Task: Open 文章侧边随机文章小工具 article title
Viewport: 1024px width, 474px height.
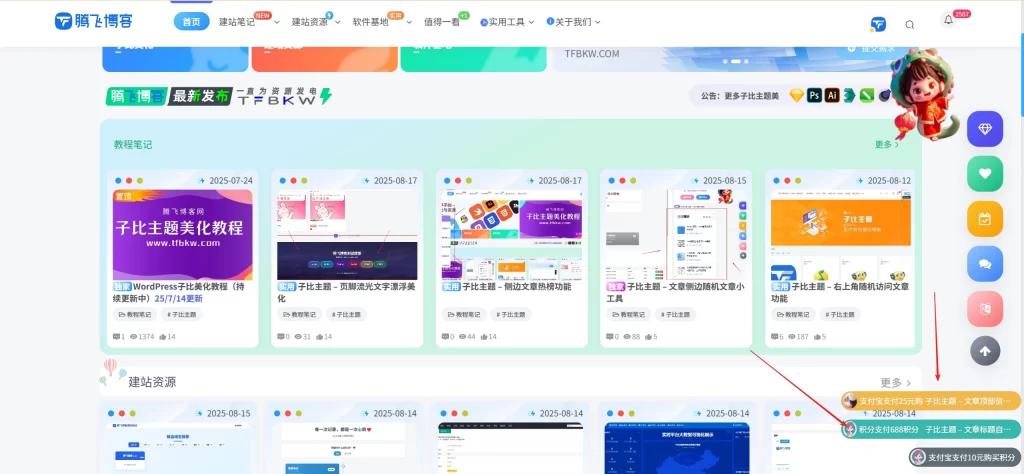Action: pyautogui.click(x=676, y=292)
